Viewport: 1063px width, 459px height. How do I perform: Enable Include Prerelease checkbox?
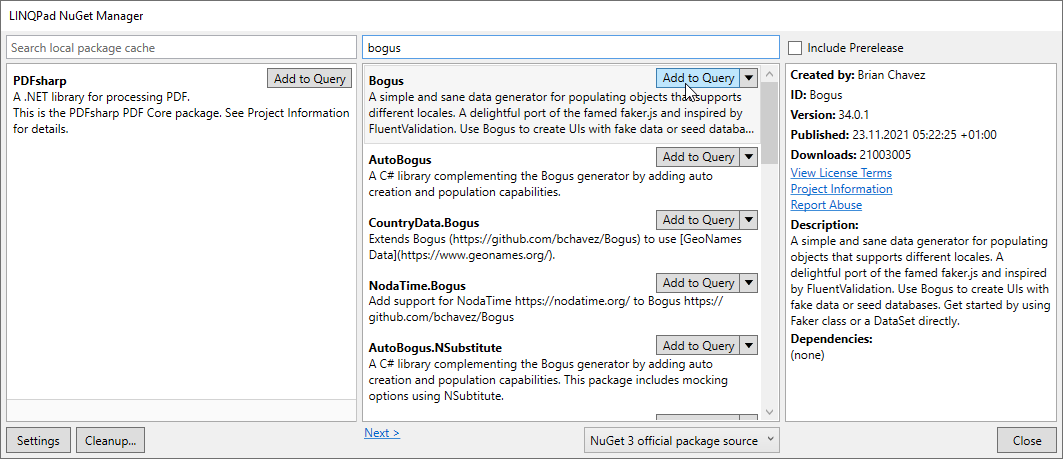(795, 48)
